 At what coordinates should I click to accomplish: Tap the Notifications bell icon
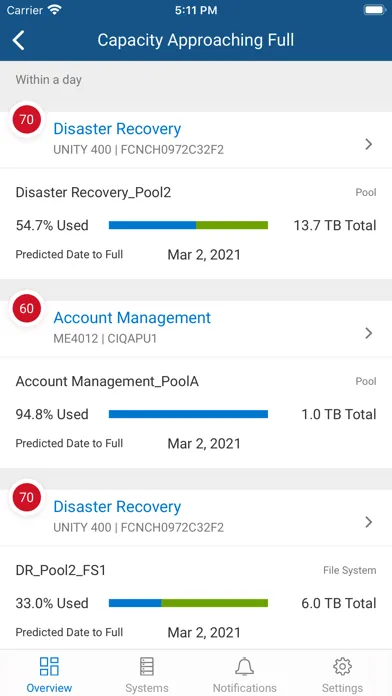(245, 666)
